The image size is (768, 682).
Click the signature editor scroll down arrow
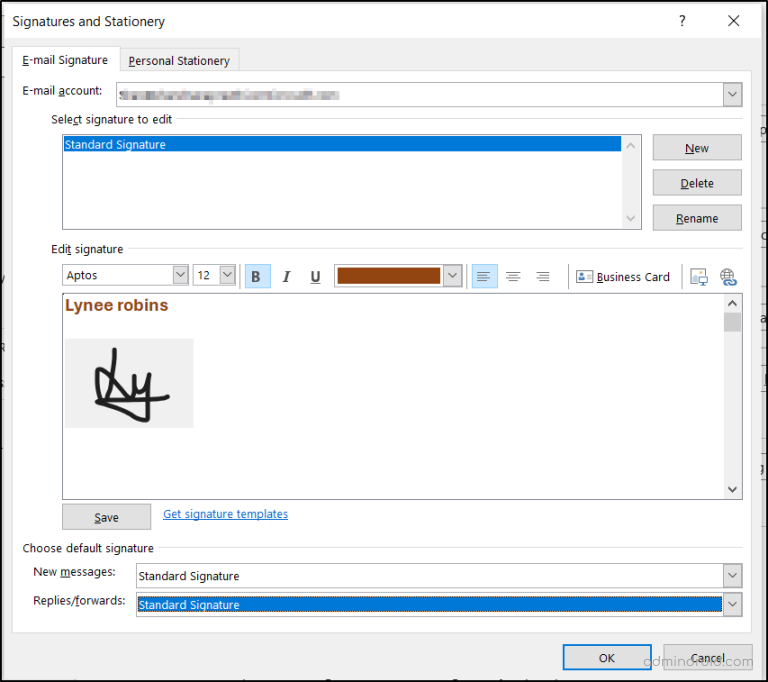pyautogui.click(x=732, y=489)
